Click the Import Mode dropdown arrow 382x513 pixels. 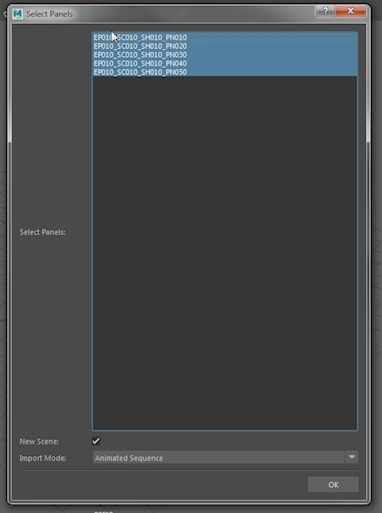pos(352,457)
